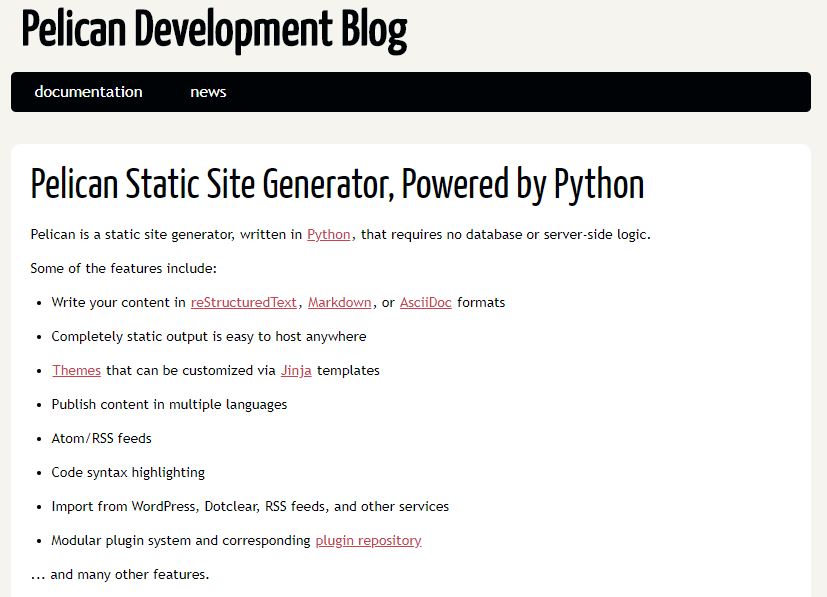The height and width of the screenshot is (597, 827).
Task: Select the 'Import from WordPress' list item
Action: pos(250,506)
